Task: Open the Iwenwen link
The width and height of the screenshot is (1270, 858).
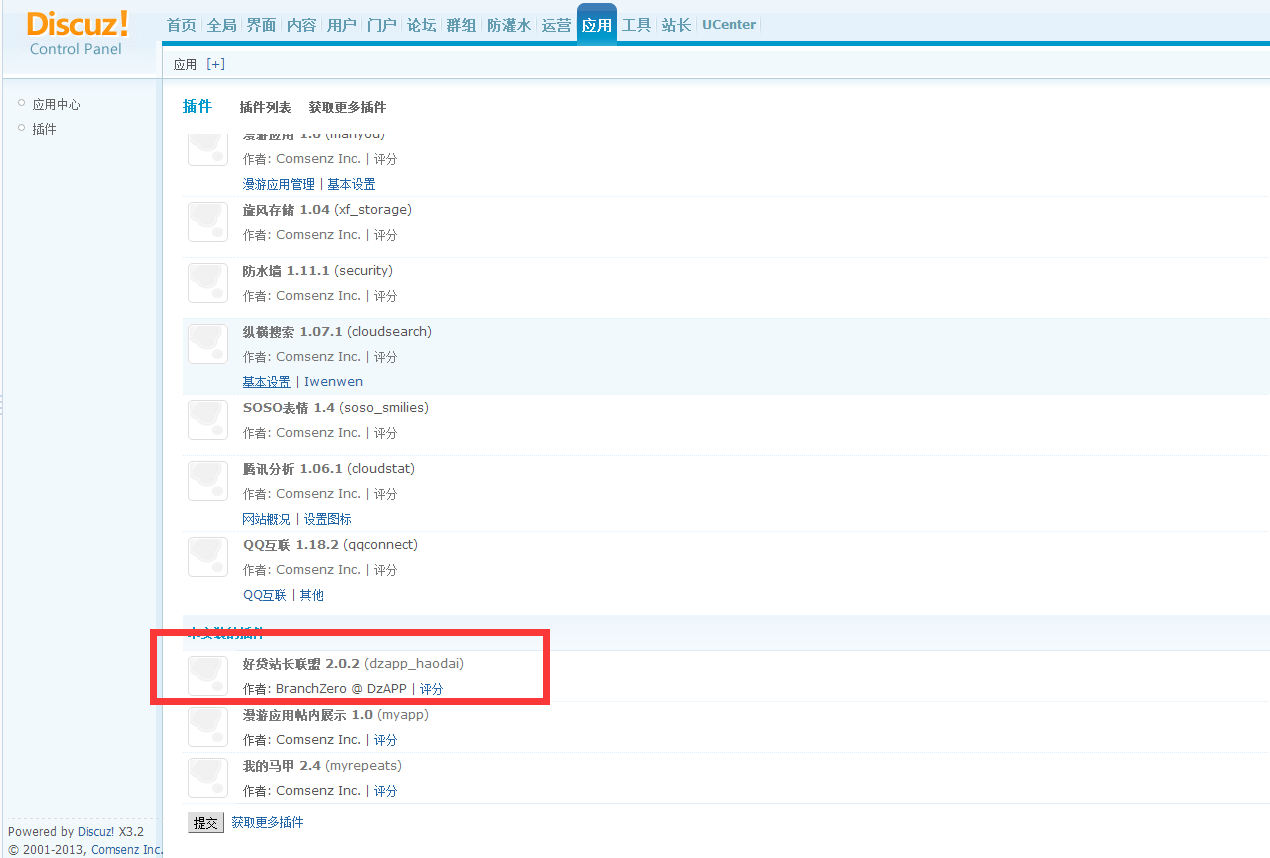Action: (x=333, y=382)
